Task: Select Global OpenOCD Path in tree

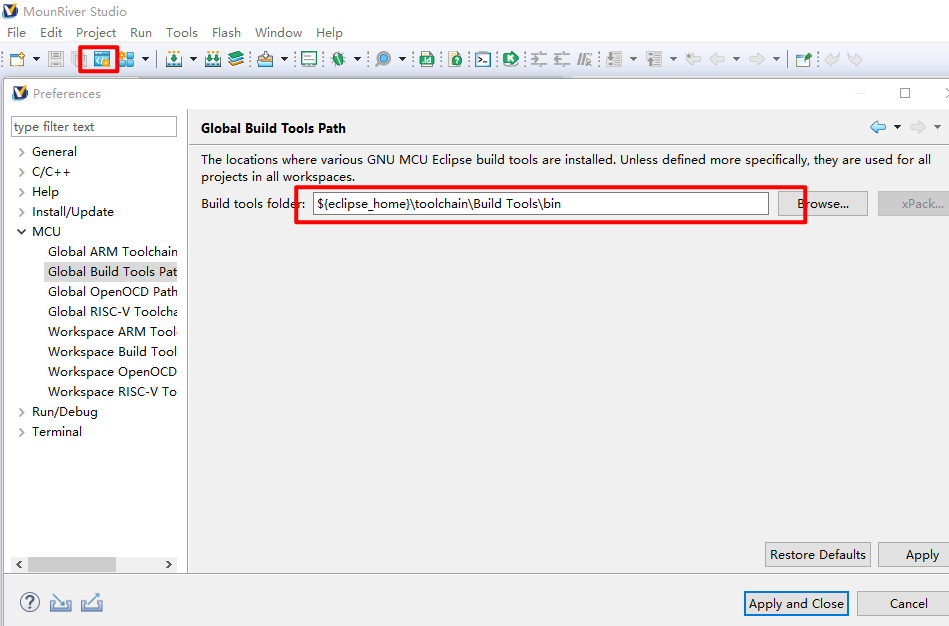Action: click(x=112, y=292)
